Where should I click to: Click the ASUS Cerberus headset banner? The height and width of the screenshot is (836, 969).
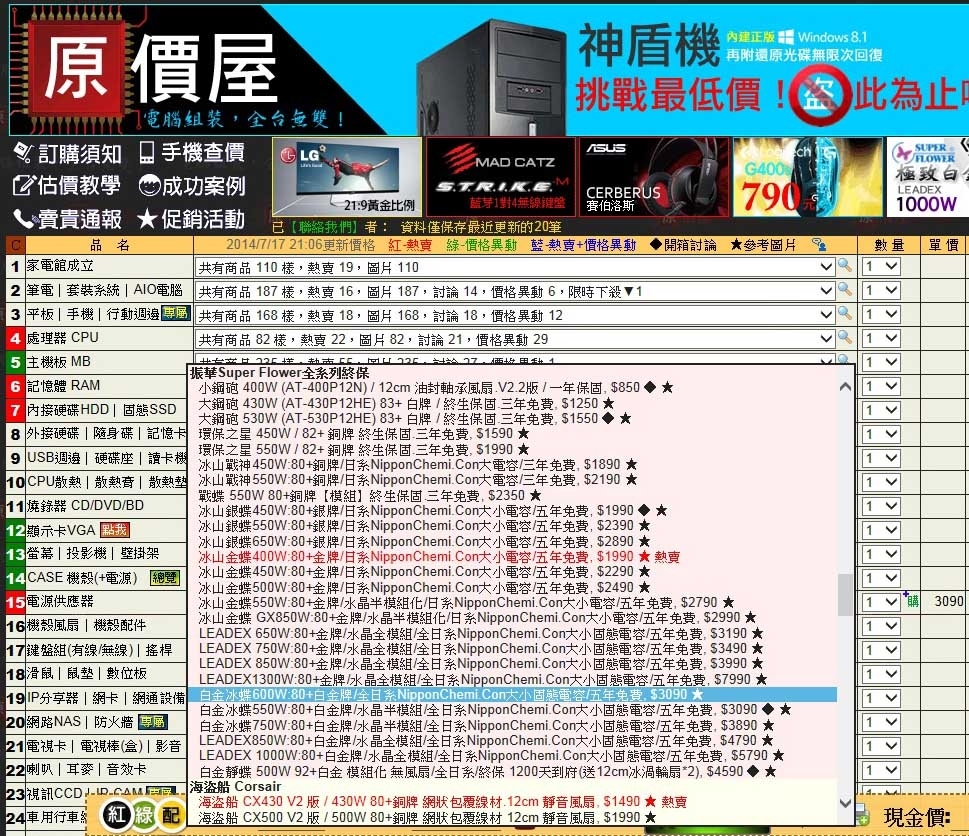coord(654,177)
